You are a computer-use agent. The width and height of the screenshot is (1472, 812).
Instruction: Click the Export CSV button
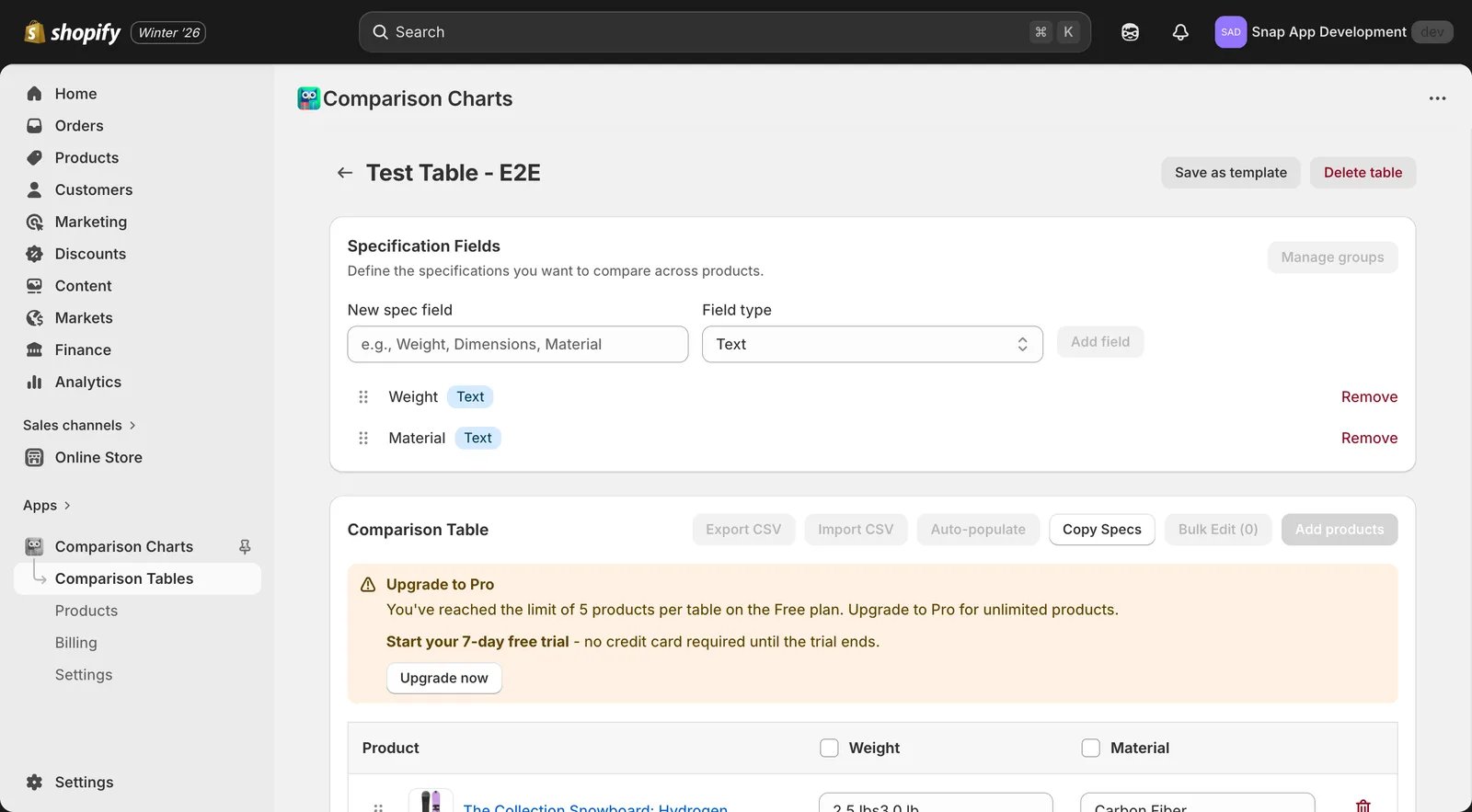(743, 530)
